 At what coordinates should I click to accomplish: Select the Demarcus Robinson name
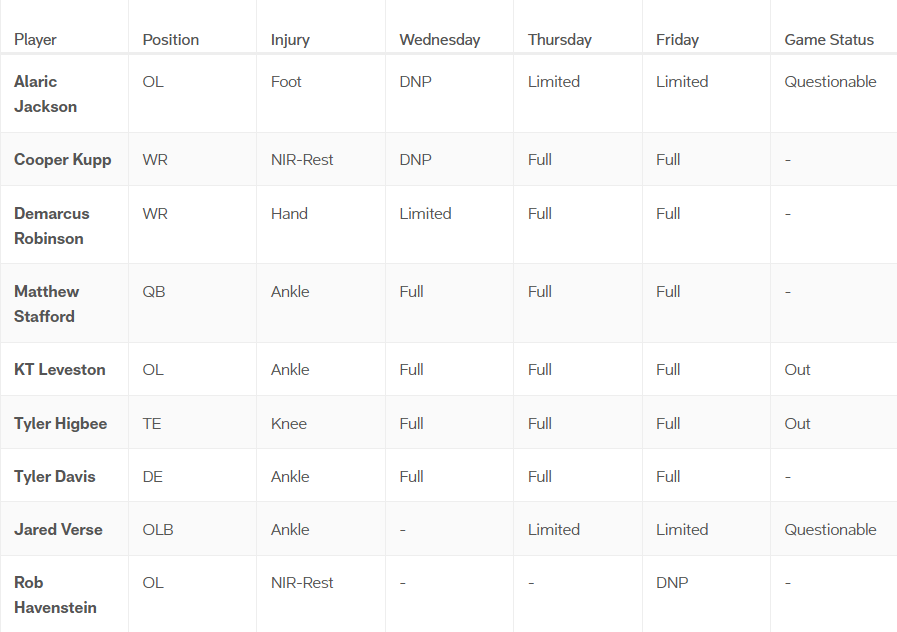pyautogui.click(x=51, y=226)
